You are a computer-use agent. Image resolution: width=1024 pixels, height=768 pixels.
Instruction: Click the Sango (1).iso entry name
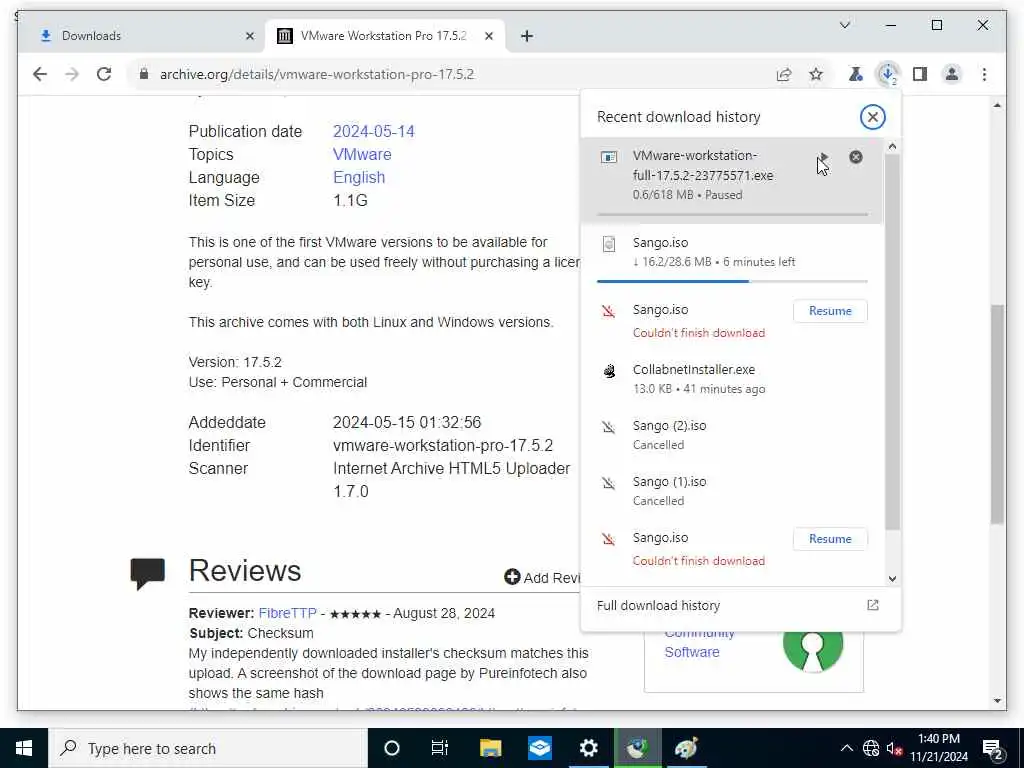pos(669,482)
